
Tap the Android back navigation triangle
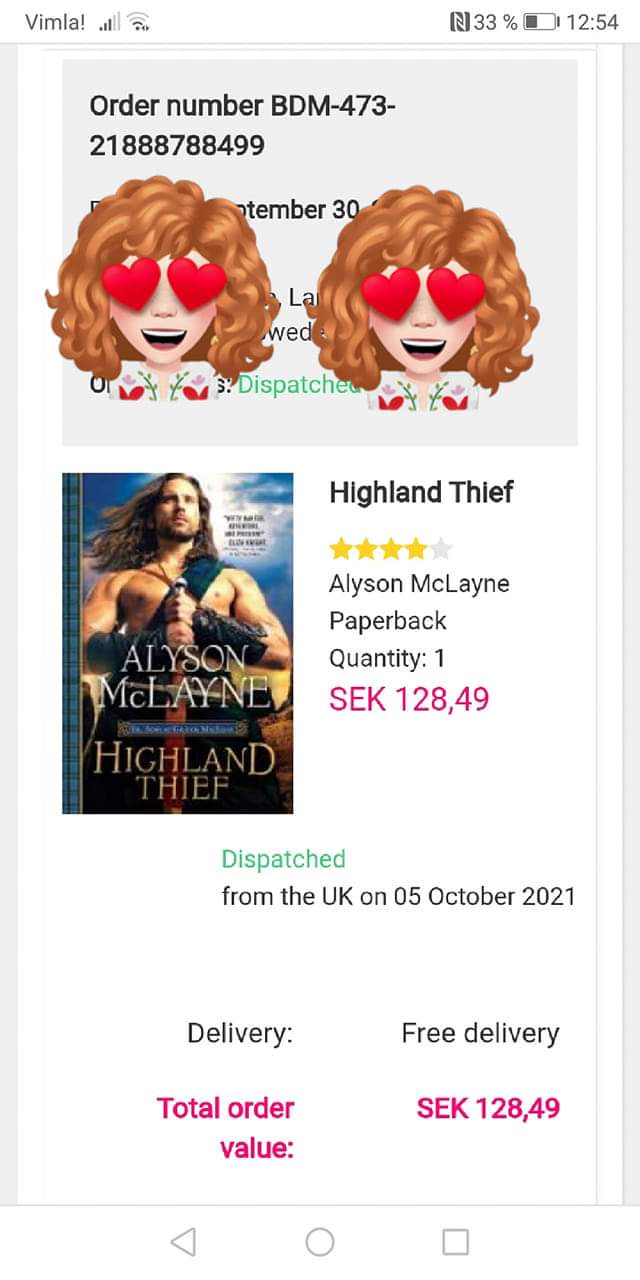[183, 1242]
